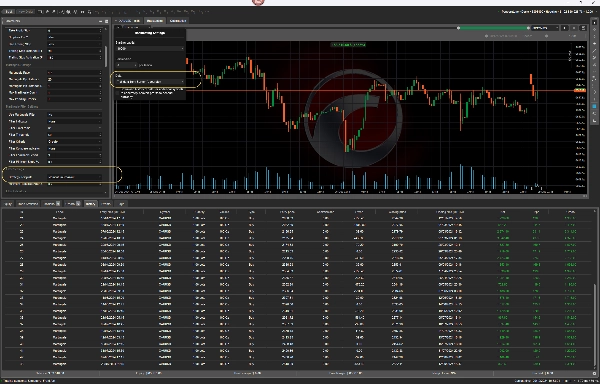This screenshot has height=384, width=600.
Task: Open the first dropdown in the backtesting settings popup
Action: pos(150,49)
